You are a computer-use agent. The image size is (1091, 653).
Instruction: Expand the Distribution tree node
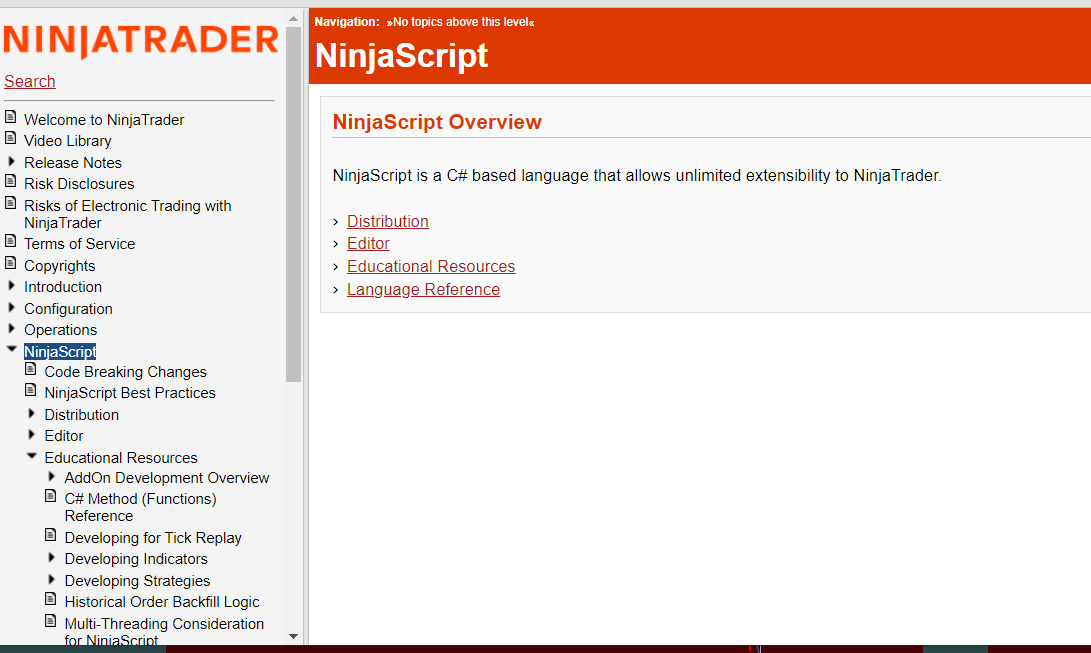(x=31, y=414)
